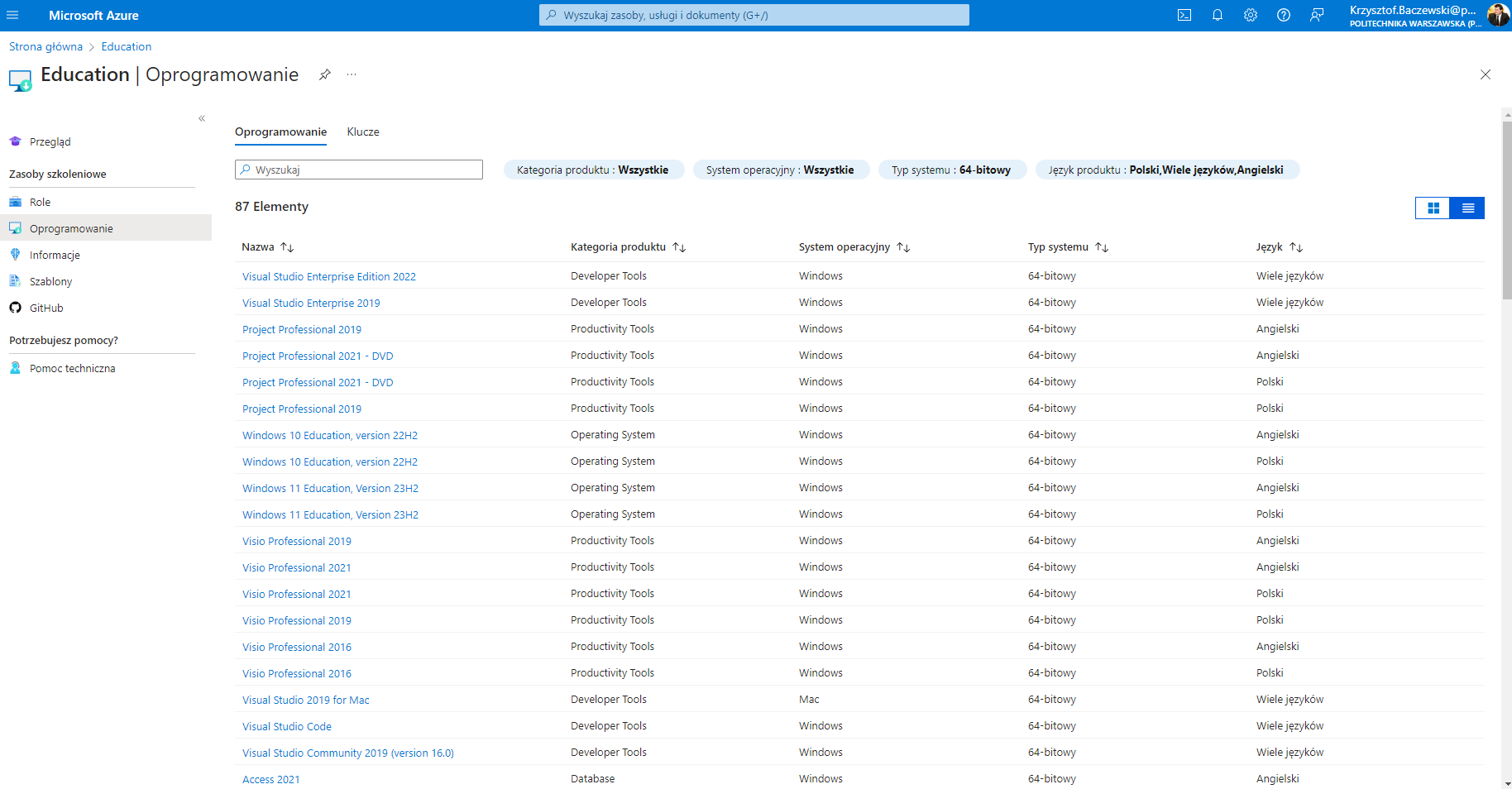The width and height of the screenshot is (1512, 789).
Task: Open Visio Professional 2016 Polski row
Action: (x=297, y=673)
